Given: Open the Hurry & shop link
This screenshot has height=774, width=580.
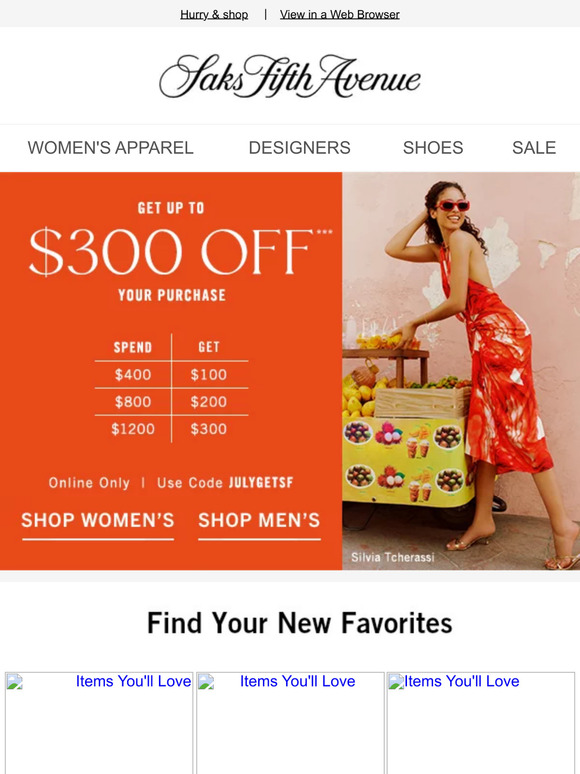Looking at the screenshot, I should click(214, 15).
